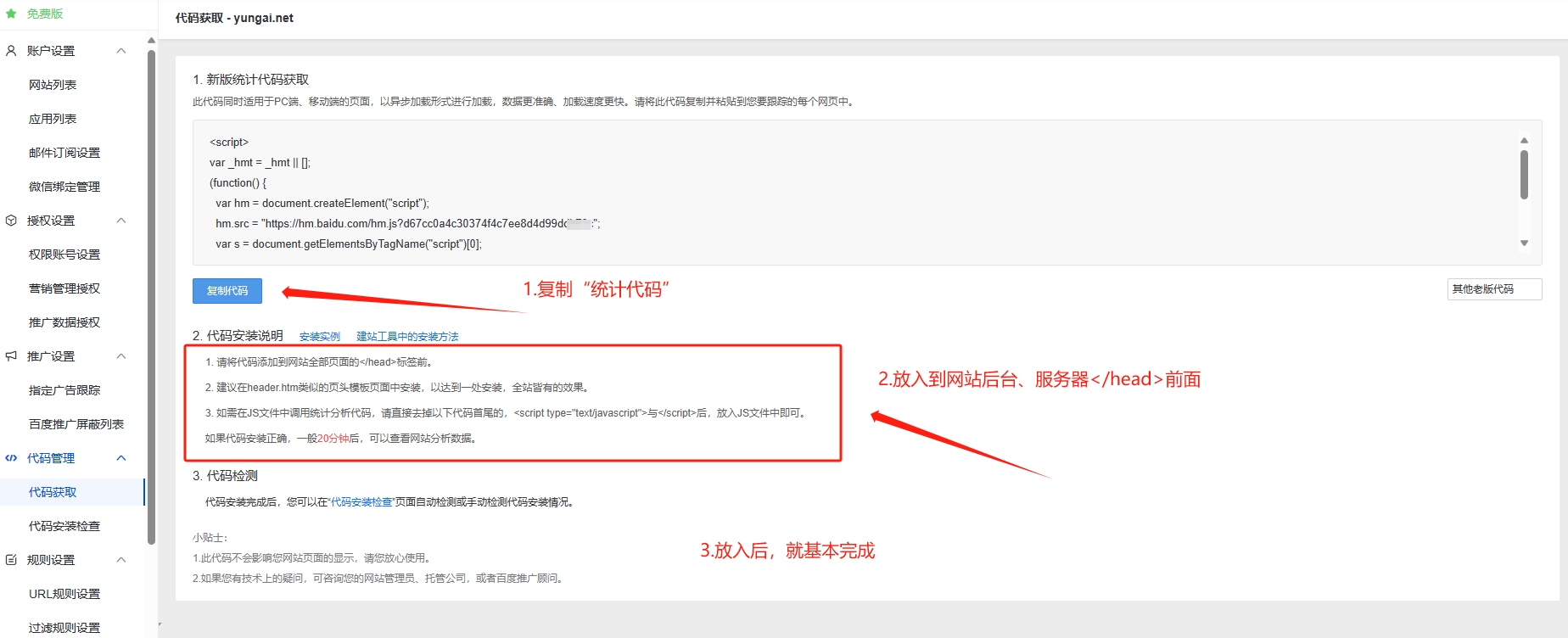1568x638 pixels.
Task: Open 邮件订阅设置 menu item
Action: (64, 153)
